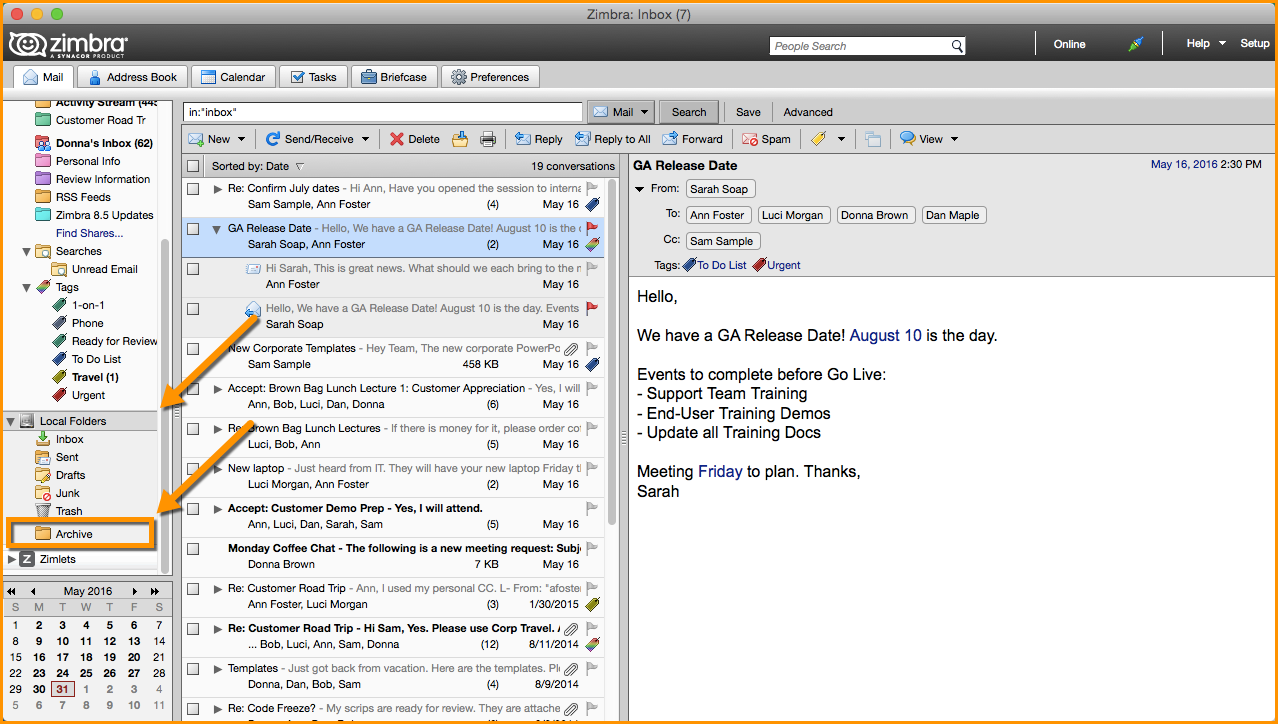Toggle the red flag on GA Release Date
The image size is (1278, 724).
(589, 228)
